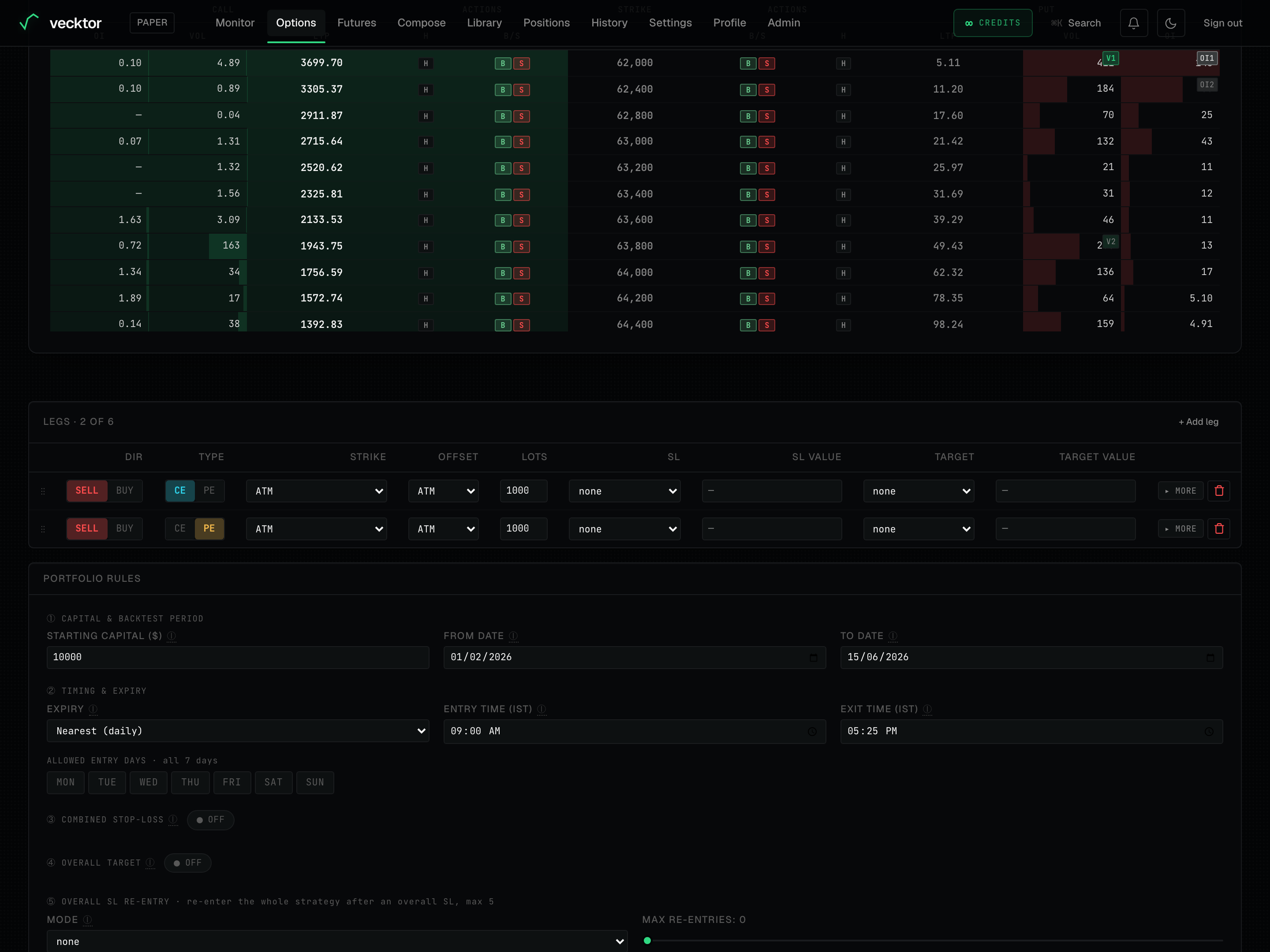Open From Date calendar picker icon
Viewport: 1270px width, 952px height.
pos(813,658)
